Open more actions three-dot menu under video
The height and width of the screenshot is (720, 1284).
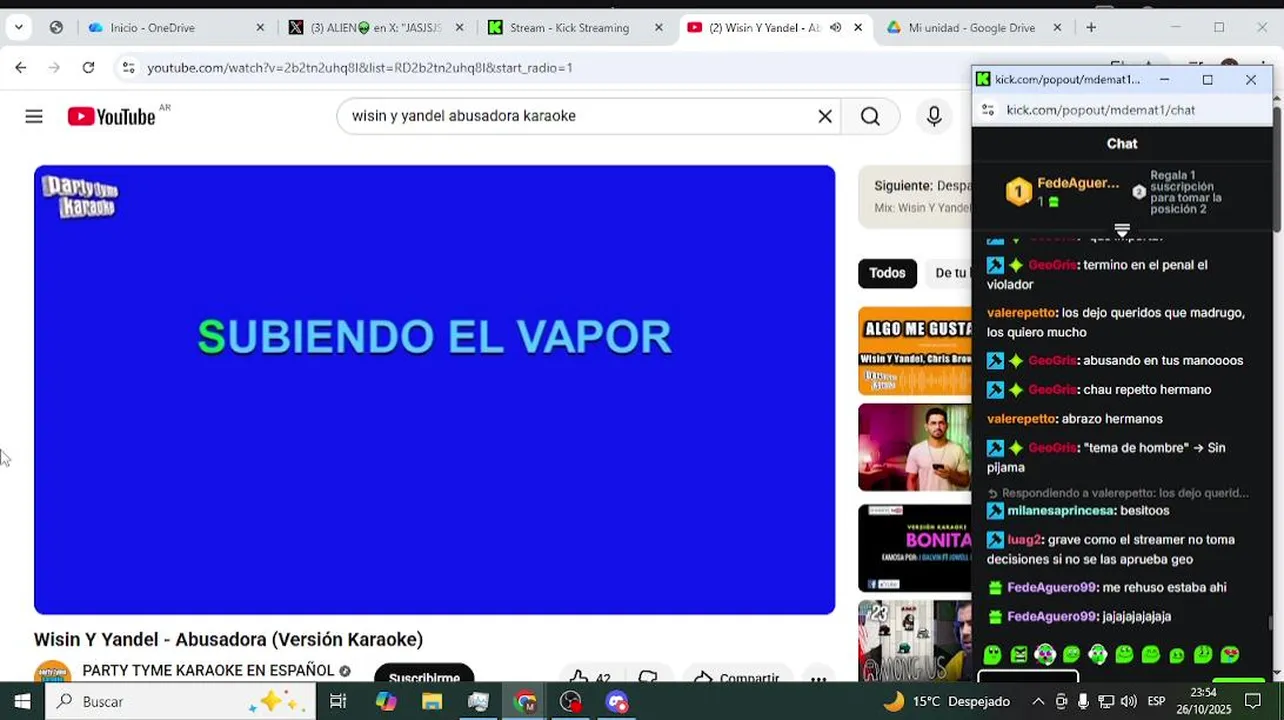tap(818, 677)
